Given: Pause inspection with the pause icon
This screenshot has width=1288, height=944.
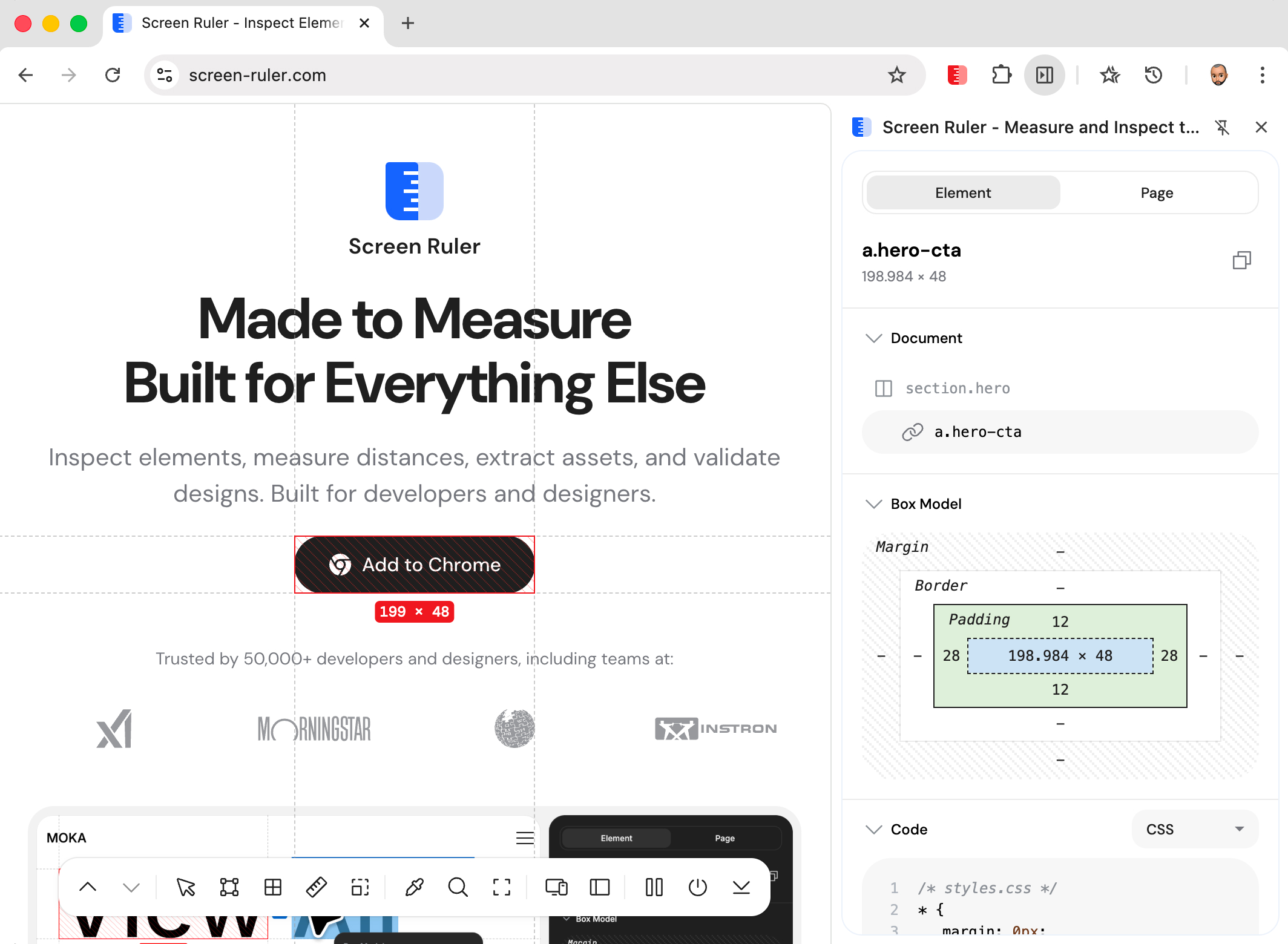Looking at the screenshot, I should point(654,887).
